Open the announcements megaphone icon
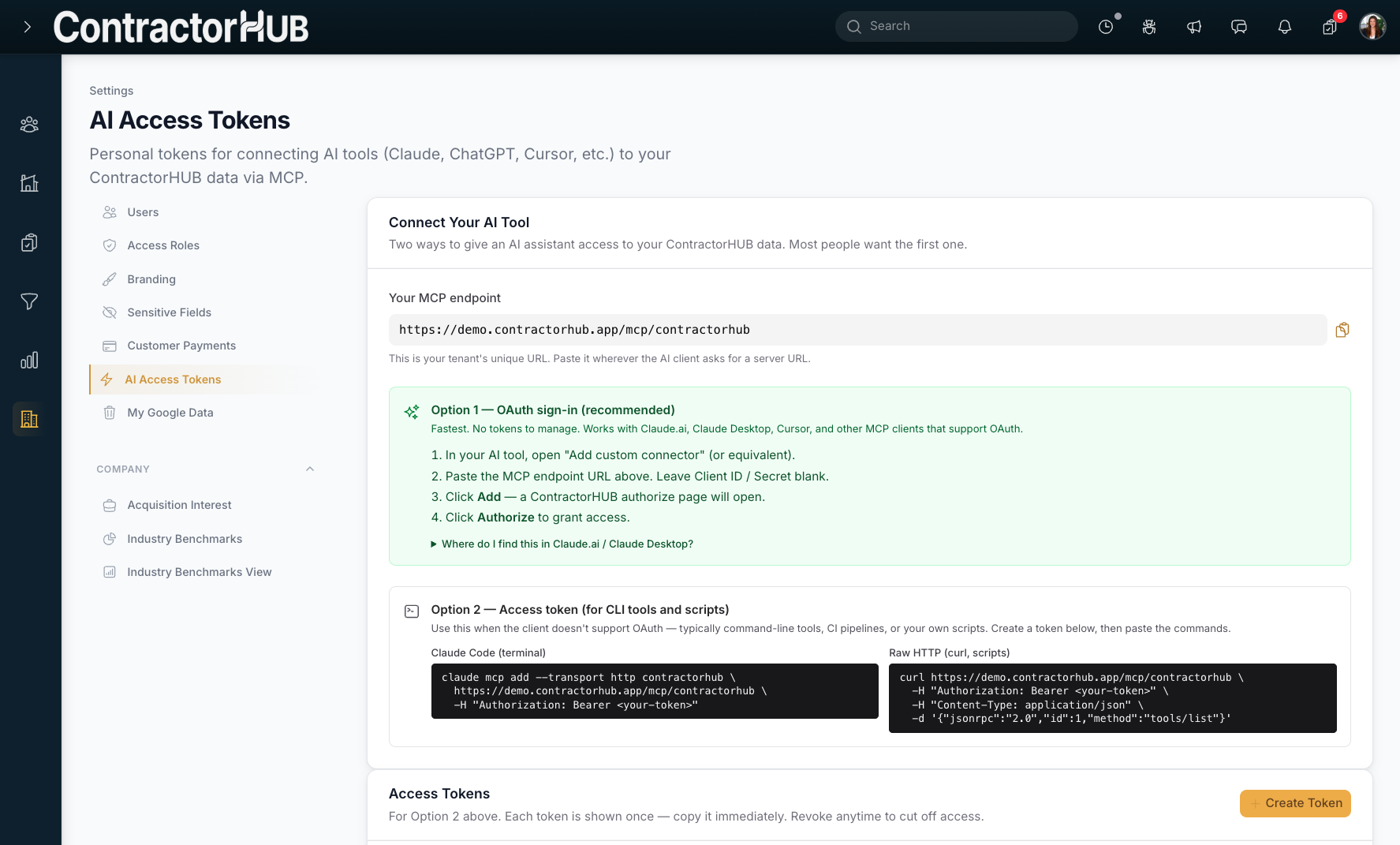The width and height of the screenshot is (1400, 845). pos(1194,27)
